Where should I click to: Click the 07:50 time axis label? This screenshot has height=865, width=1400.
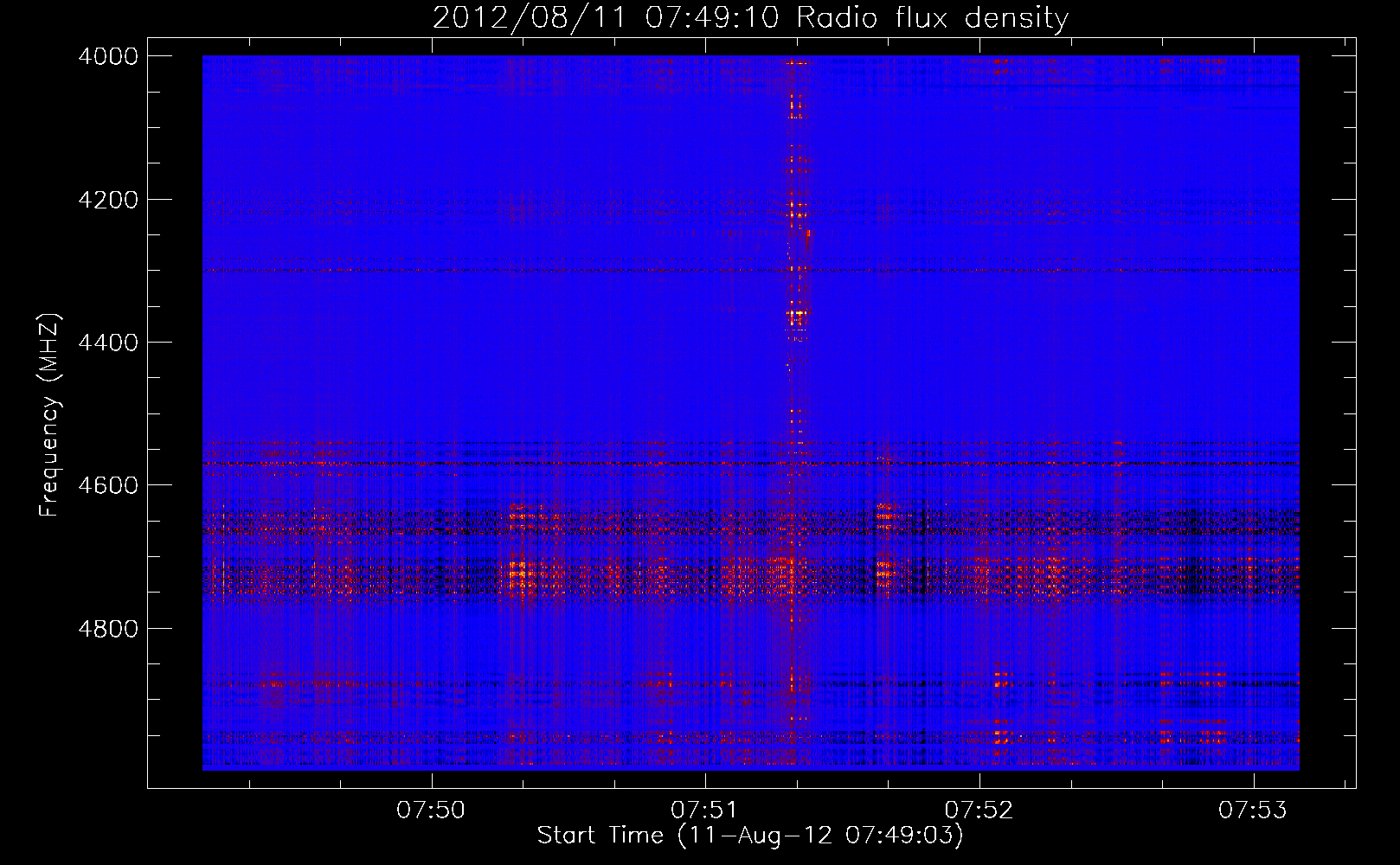point(431,811)
